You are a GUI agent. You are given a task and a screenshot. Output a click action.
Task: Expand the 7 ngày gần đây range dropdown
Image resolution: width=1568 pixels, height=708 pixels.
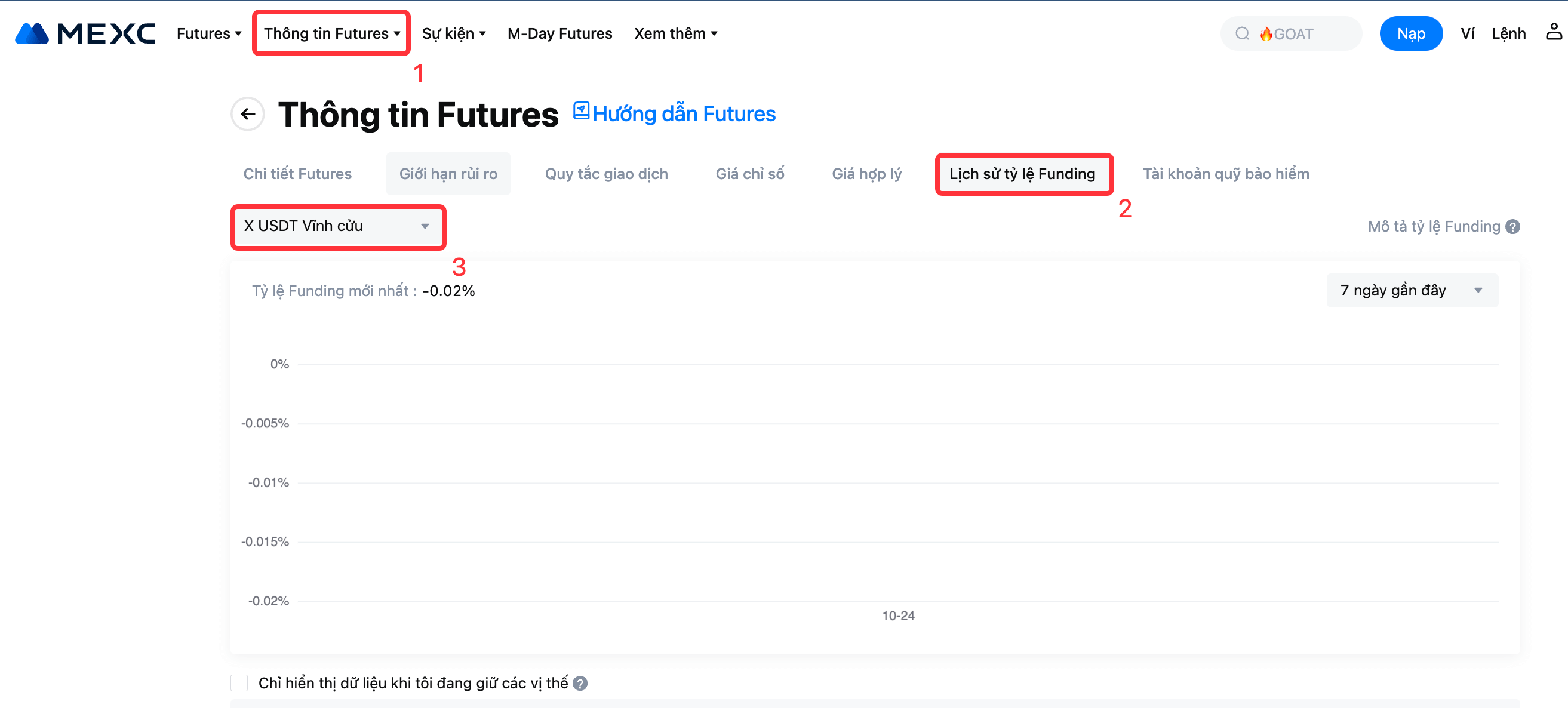(1412, 290)
